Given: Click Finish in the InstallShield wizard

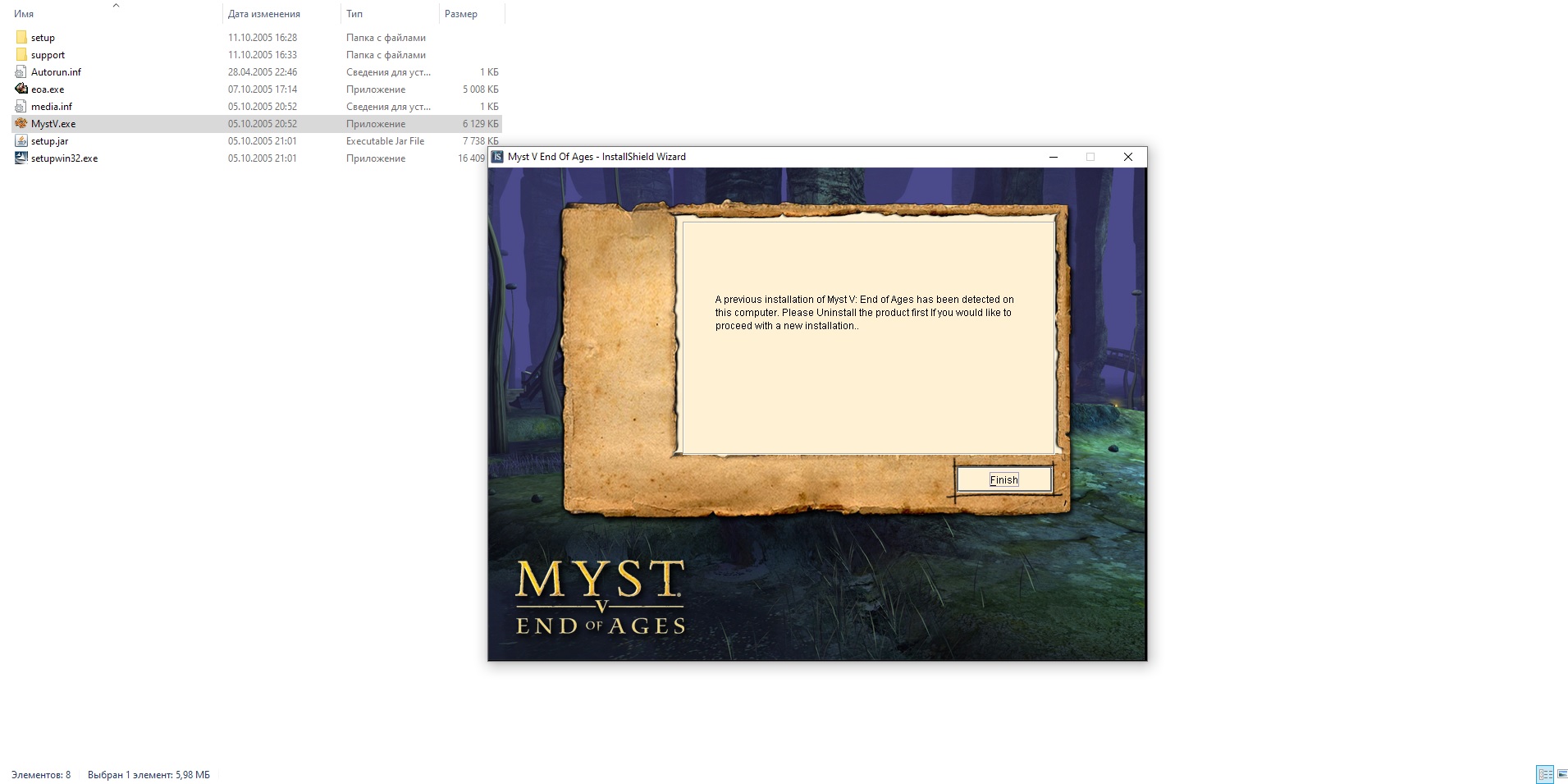Looking at the screenshot, I should [x=1004, y=480].
